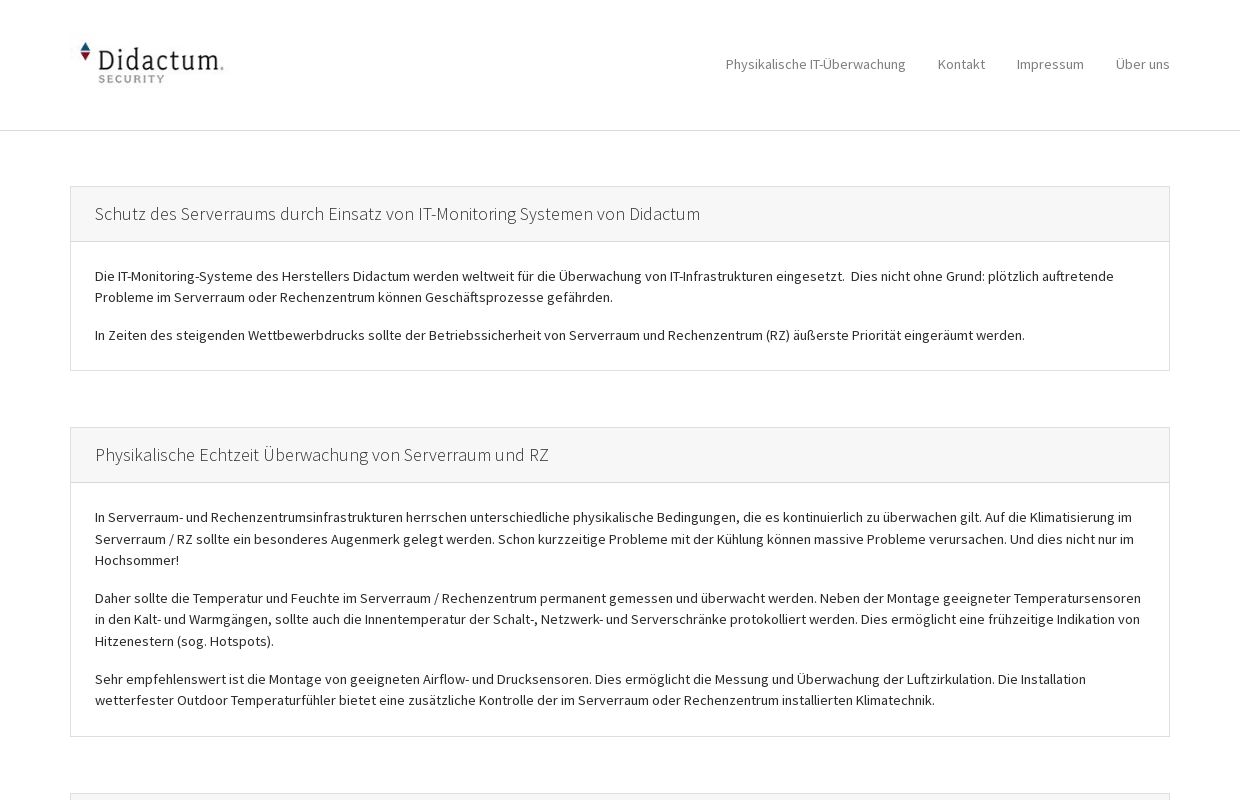Screen dimensions: 1240x800
Task: Open the Über uns page
Action: click(1142, 64)
